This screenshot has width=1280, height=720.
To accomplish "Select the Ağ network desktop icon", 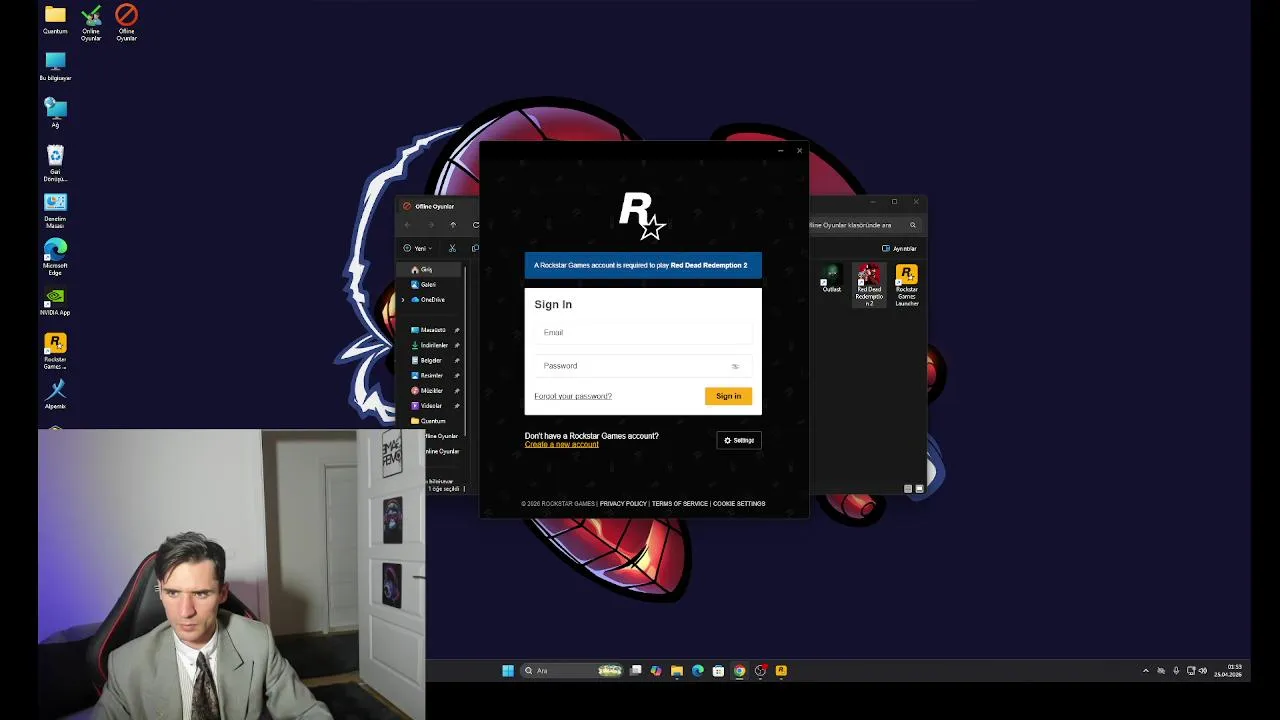I will [x=55, y=112].
